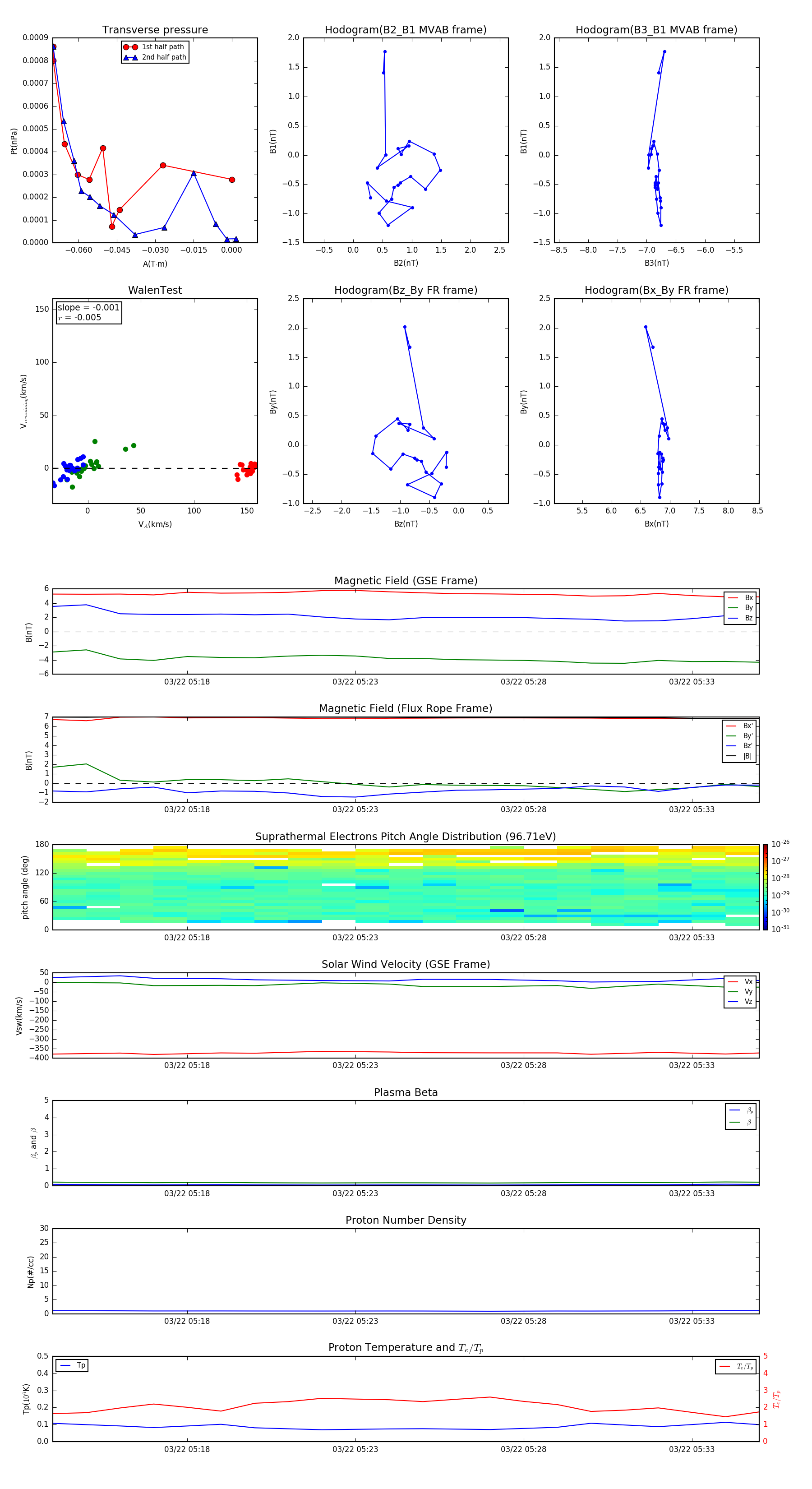Select the '1st half path' legend entry

click(154, 47)
